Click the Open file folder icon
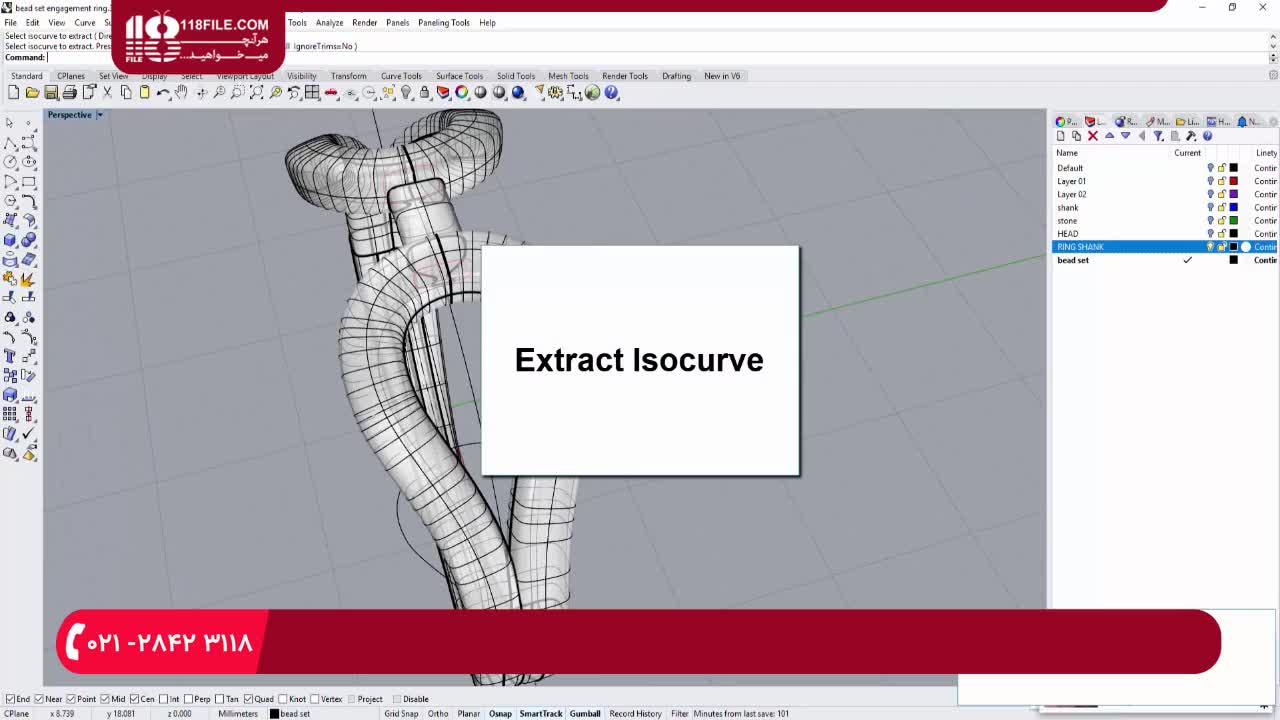 pyautogui.click(x=32, y=93)
